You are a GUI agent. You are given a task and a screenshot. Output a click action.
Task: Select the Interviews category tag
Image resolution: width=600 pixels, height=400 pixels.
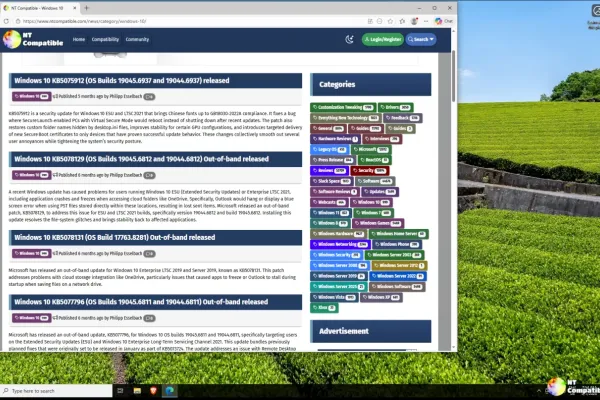[382, 139]
